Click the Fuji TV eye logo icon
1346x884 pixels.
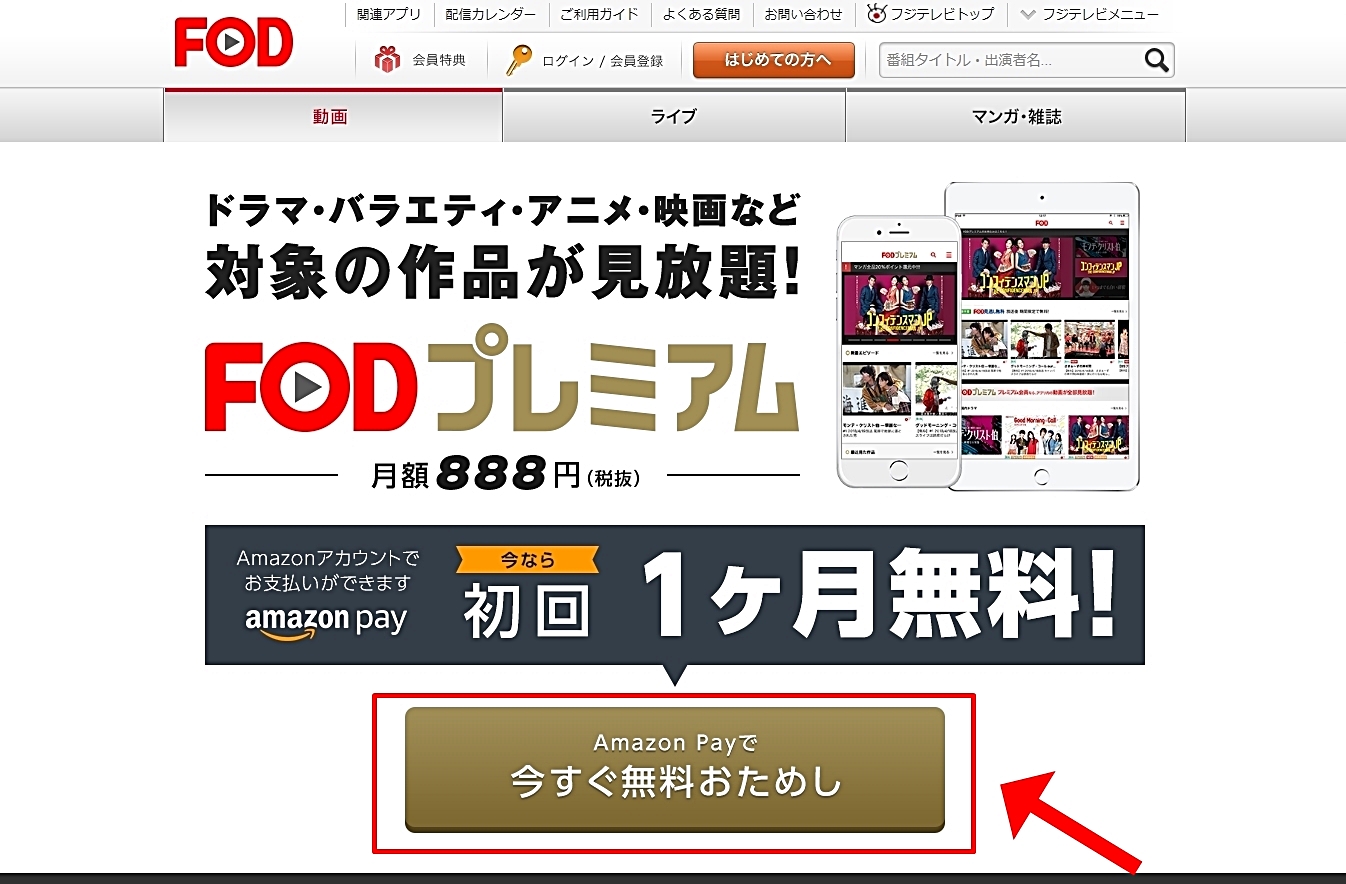(877, 14)
